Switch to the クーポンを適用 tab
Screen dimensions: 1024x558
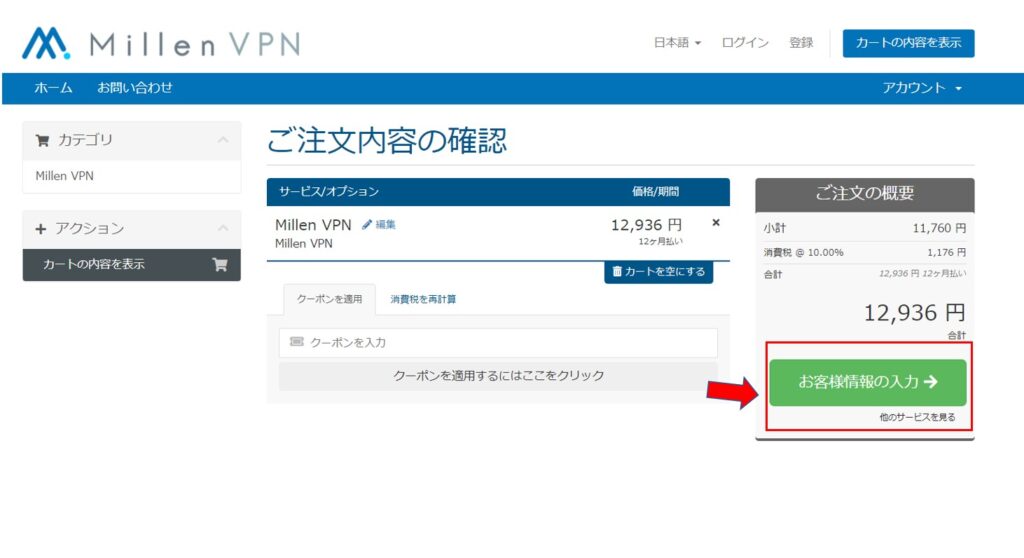329,299
